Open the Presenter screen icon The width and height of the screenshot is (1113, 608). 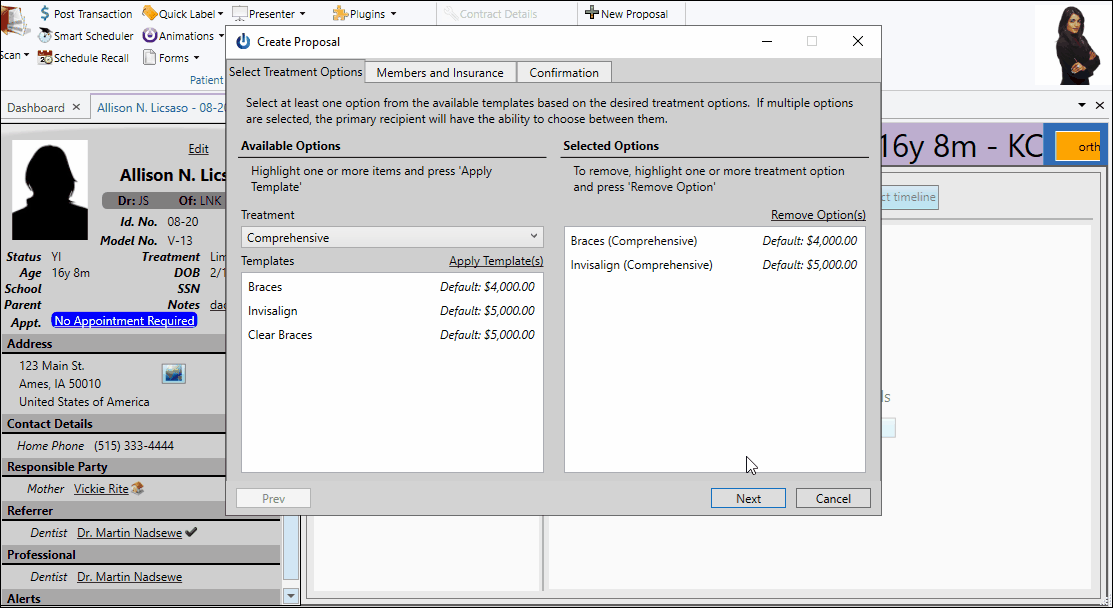coord(241,14)
